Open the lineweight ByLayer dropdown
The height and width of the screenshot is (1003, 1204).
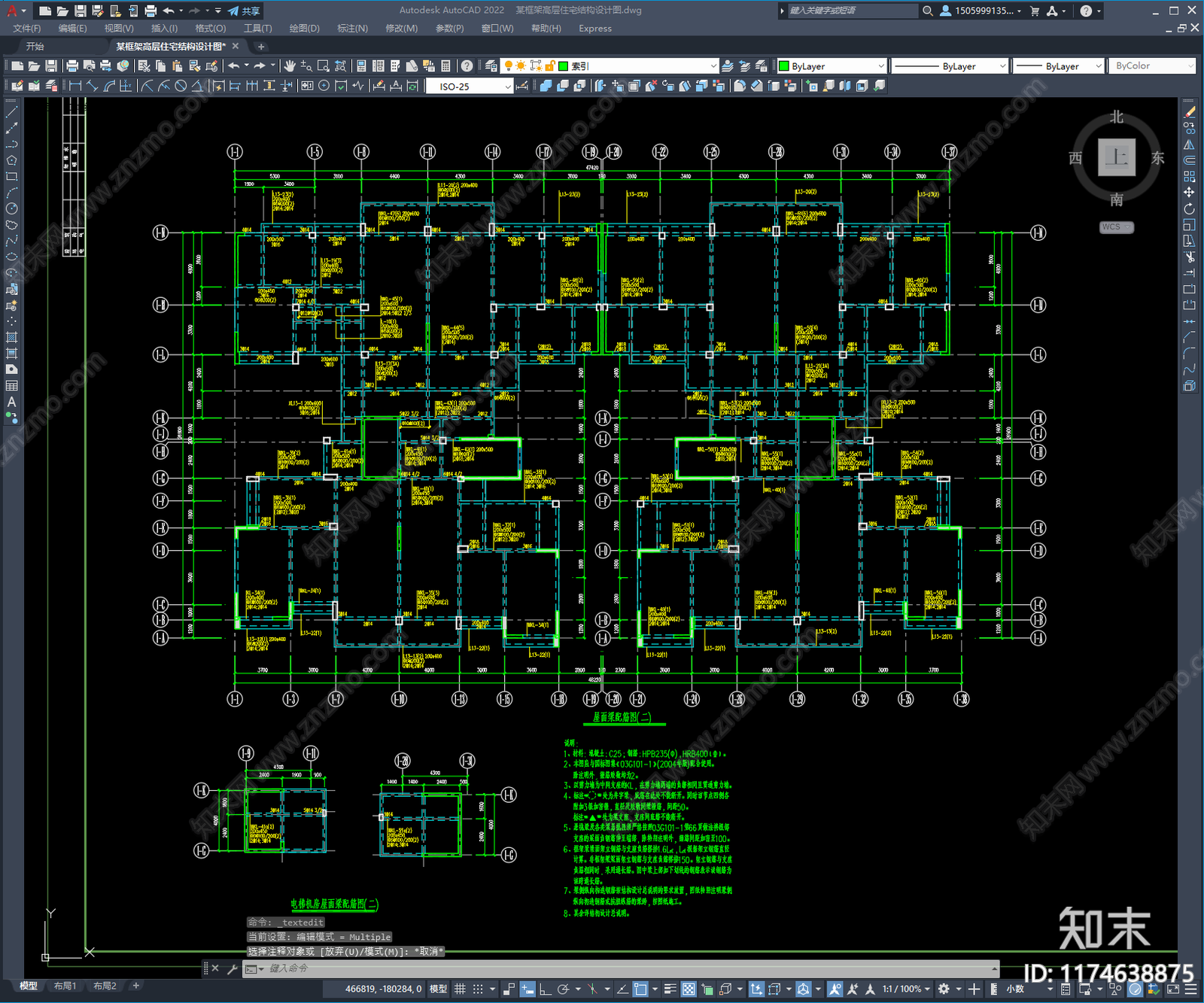(1059, 66)
